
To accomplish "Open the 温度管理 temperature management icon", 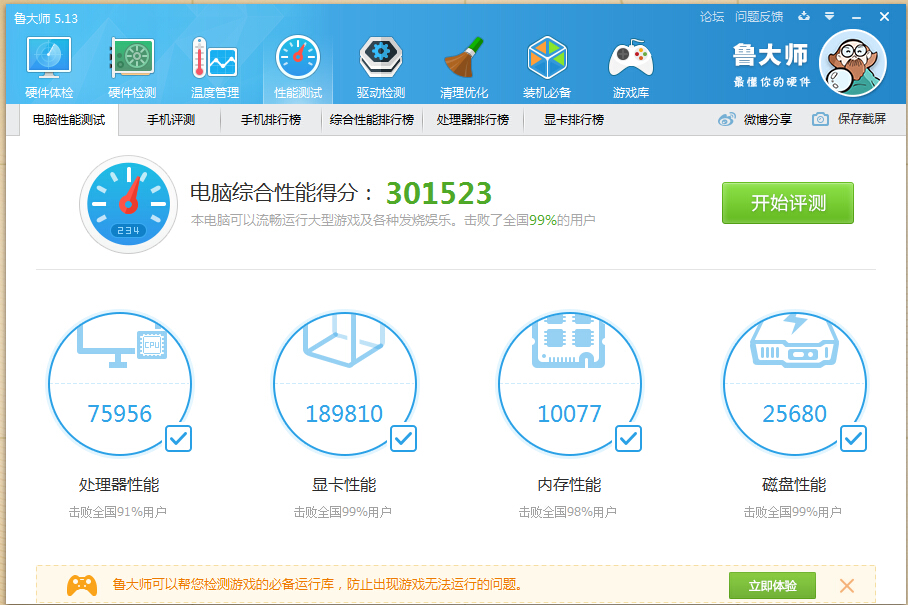I will (215, 57).
